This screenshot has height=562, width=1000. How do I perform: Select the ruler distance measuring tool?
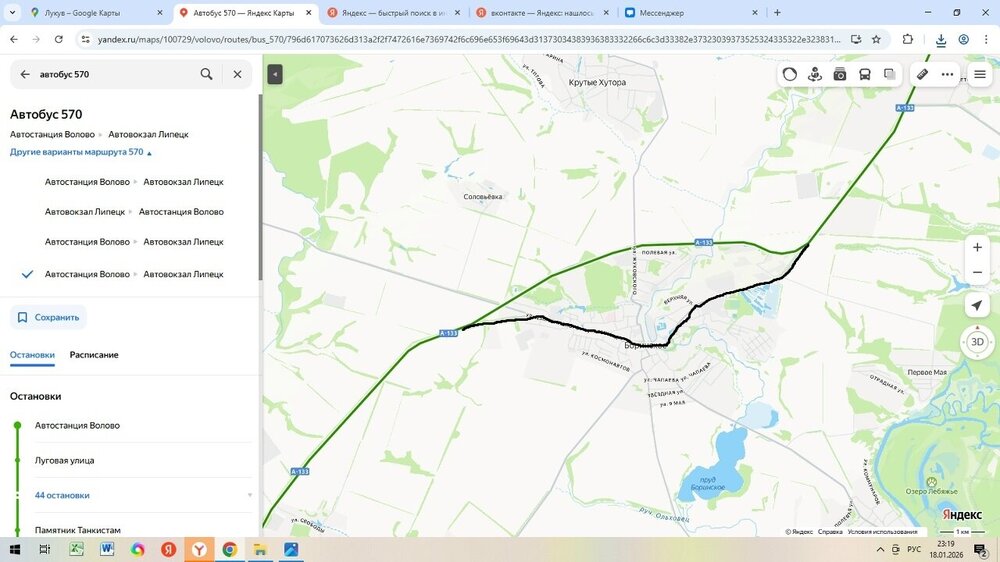point(922,74)
